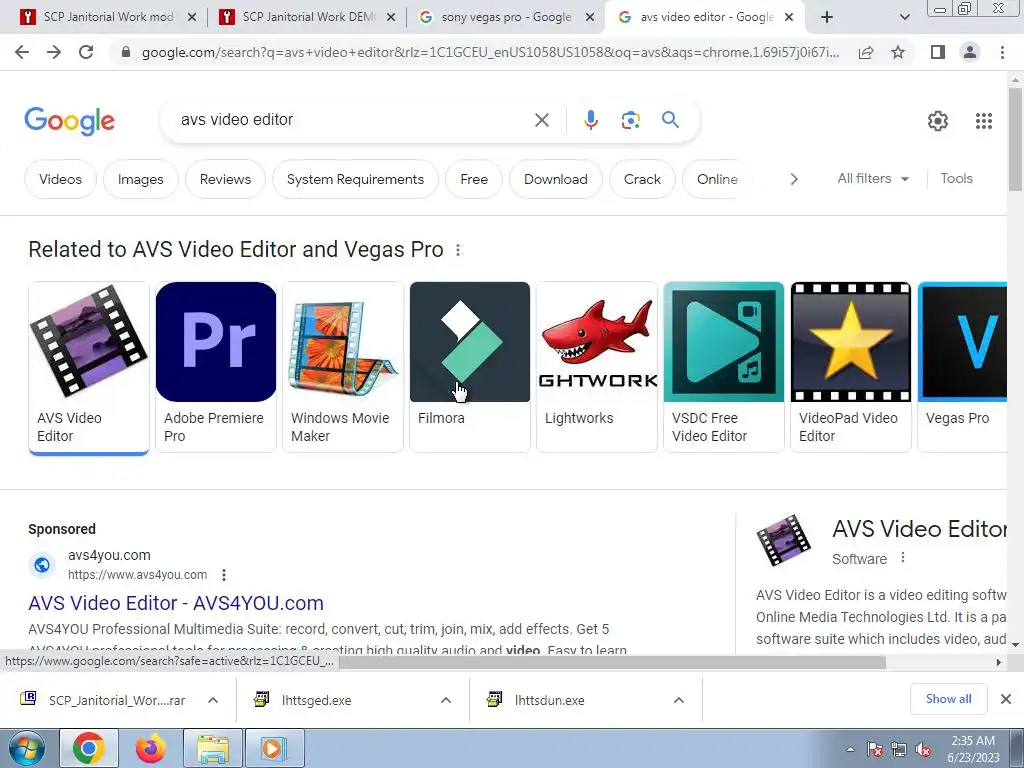Select System Requirements filter chip
Viewport: 1024px width, 768px height.
[x=355, y=179]
